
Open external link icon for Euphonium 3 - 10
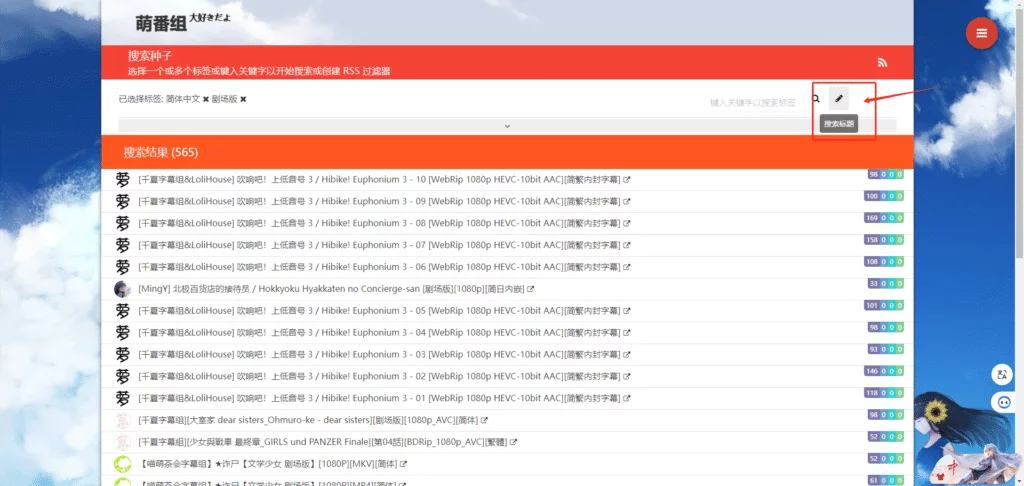[627, 180]
